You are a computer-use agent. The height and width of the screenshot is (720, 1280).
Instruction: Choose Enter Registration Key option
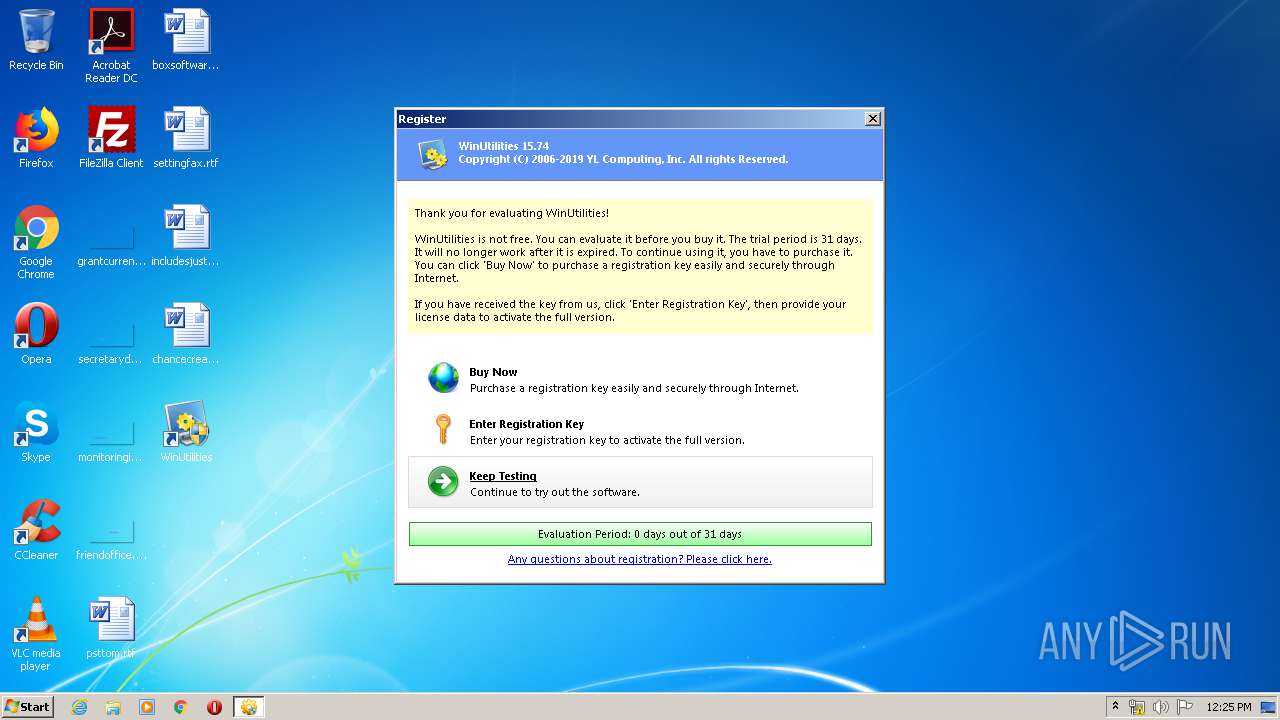640,431
